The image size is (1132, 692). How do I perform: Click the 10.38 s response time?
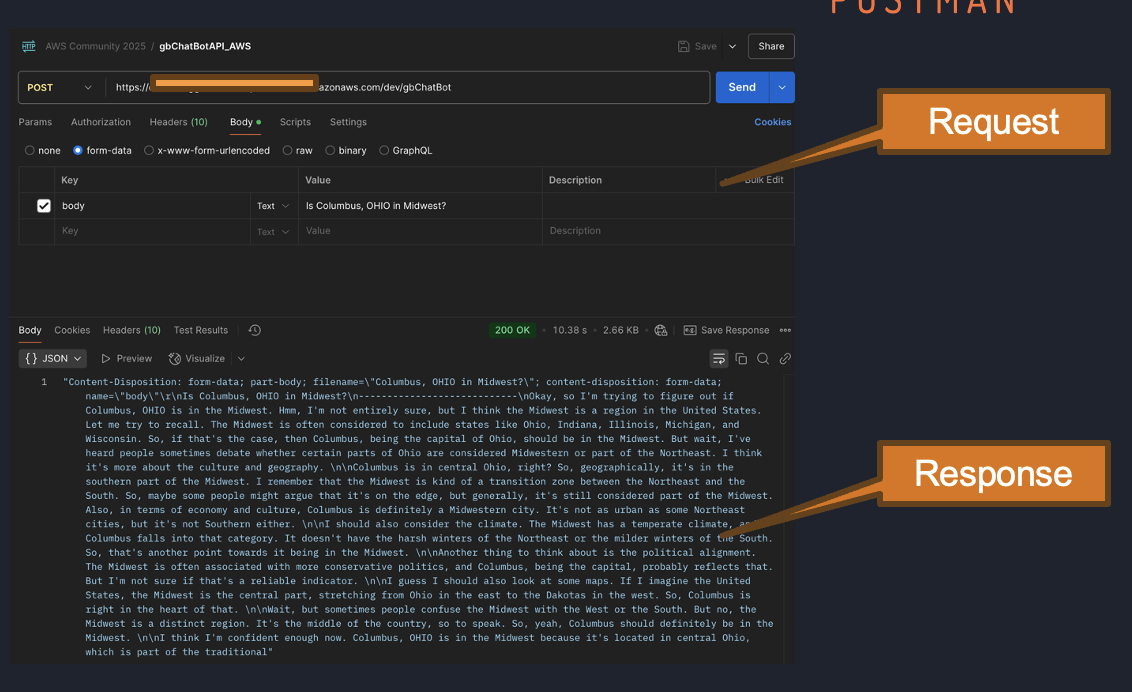570,330
